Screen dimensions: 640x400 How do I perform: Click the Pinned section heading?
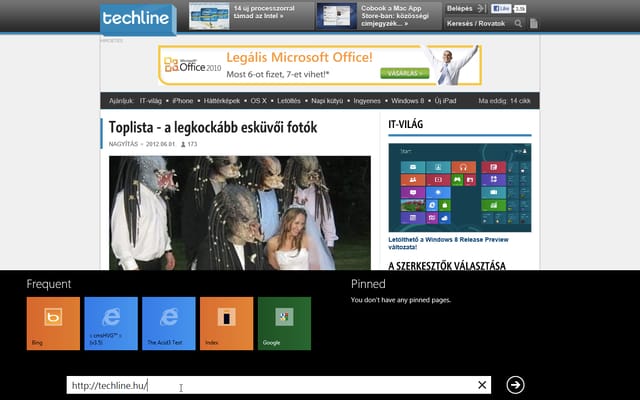click(x=368, y=284)
